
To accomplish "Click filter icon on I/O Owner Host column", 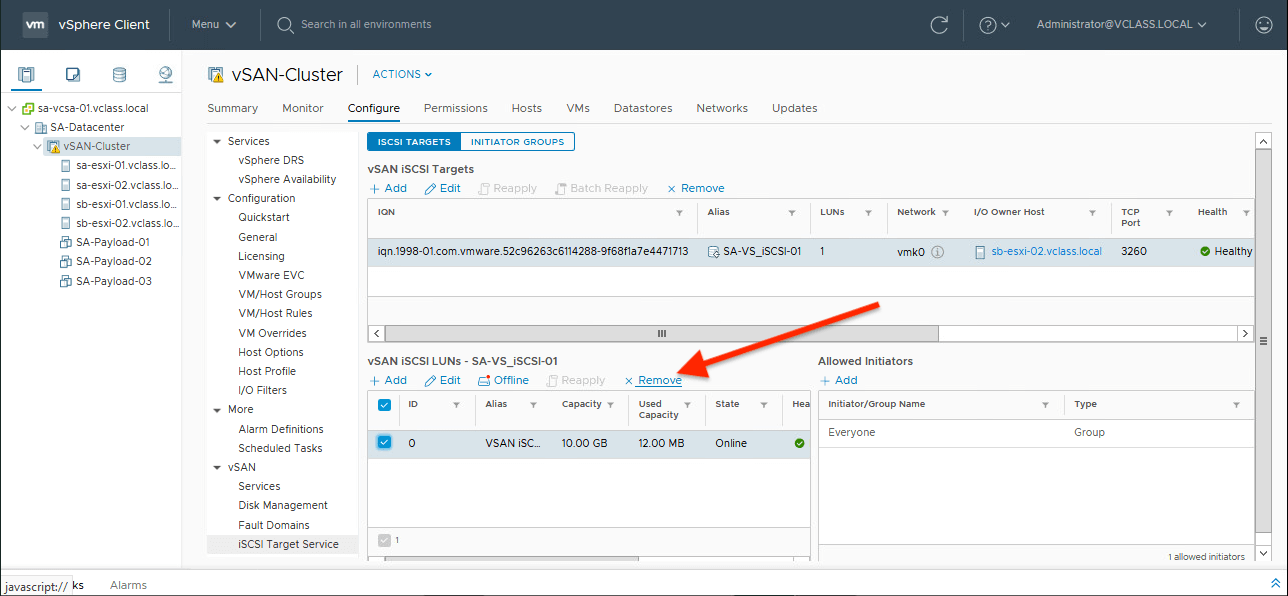I will coord(1090,213).
